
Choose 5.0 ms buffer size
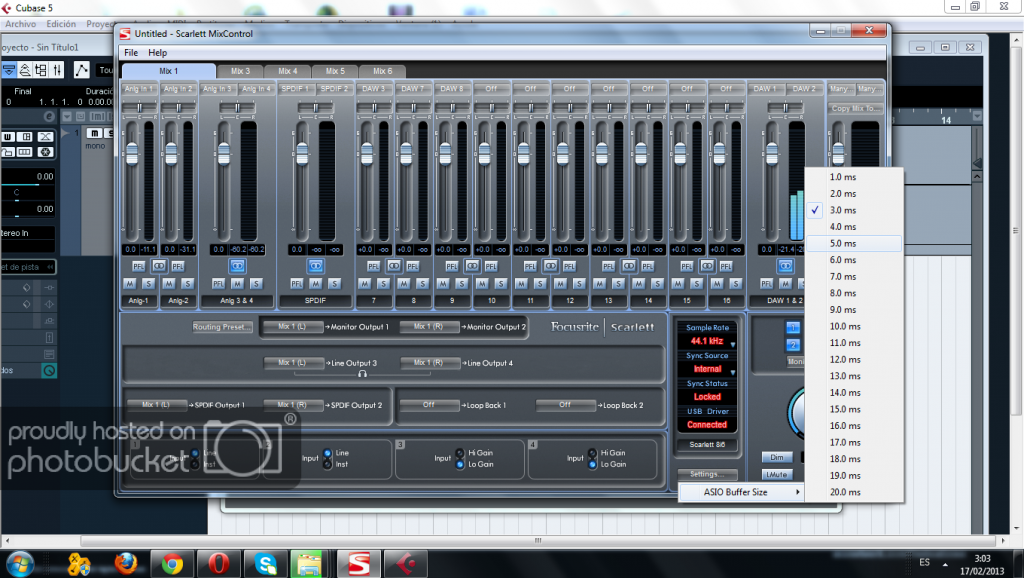click(843, 243)
